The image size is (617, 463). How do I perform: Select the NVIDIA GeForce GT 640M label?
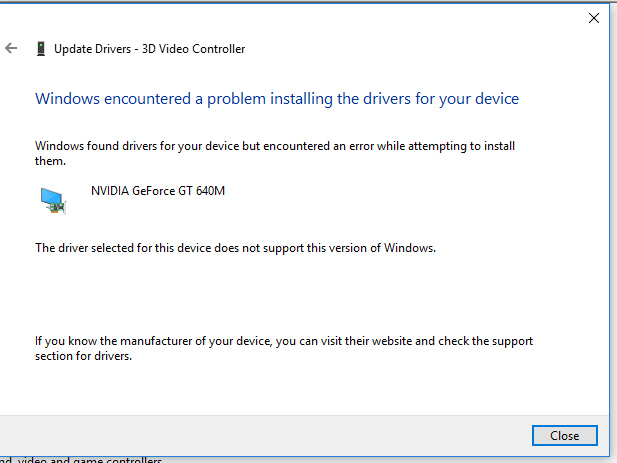point(158,191)
